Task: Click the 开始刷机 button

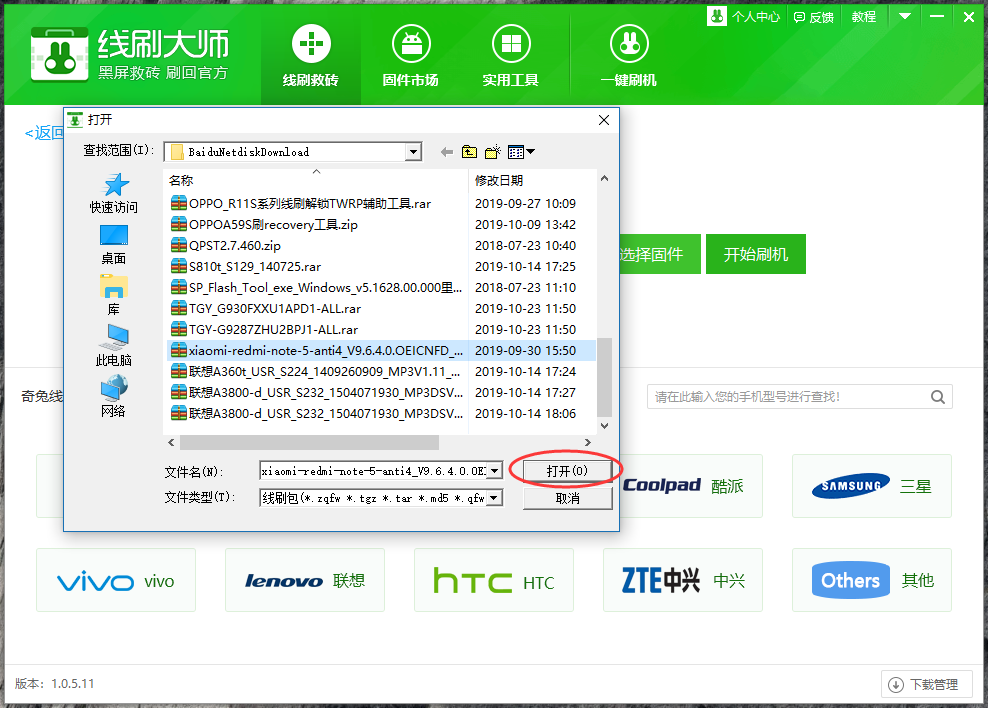Action: coord(755,254)
